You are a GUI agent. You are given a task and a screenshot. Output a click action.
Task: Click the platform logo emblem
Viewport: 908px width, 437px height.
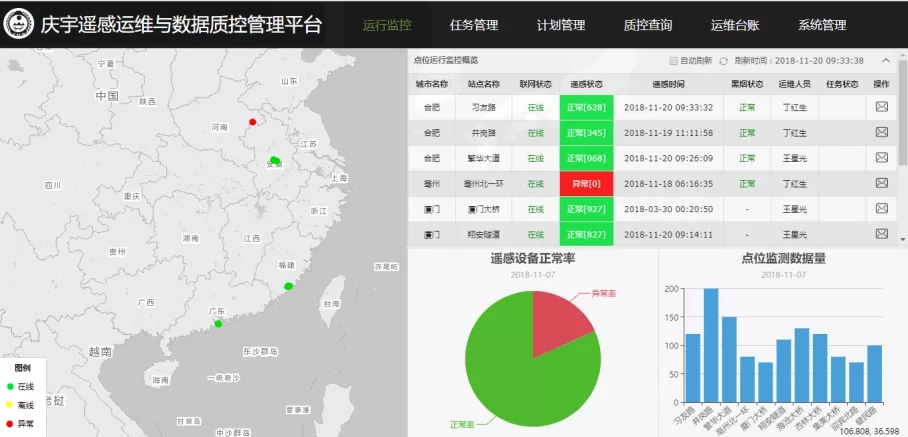pos(18,25)
